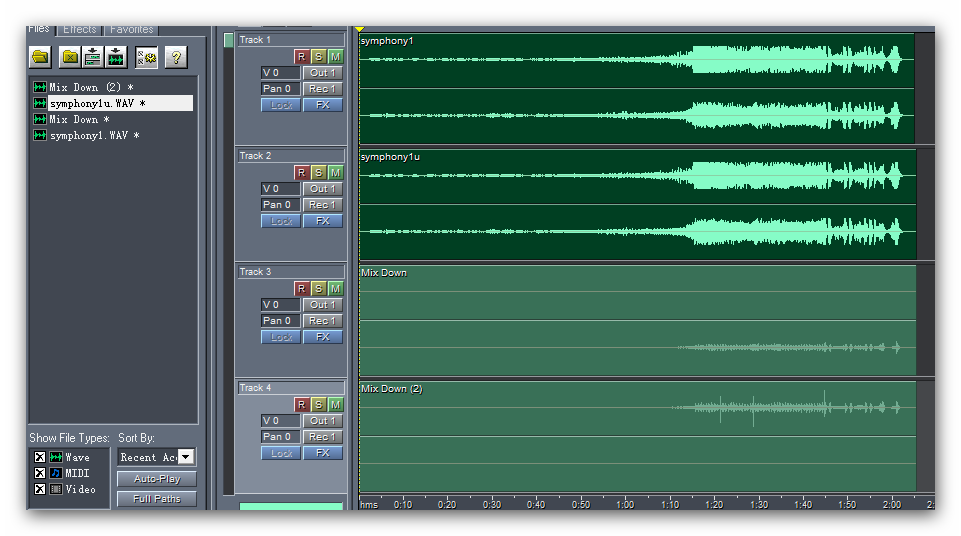The image size is (961, 536).
Task: Select Mix Down (2) in file list
Action: (91, 87)
